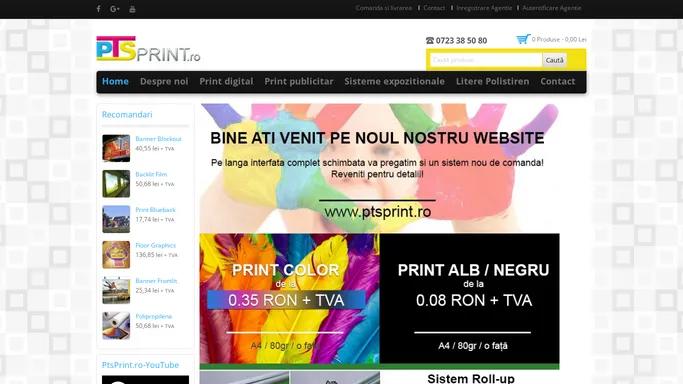Open the Print digital menu
This screenshot has width=683, height=384.
[x=226, y=81]
